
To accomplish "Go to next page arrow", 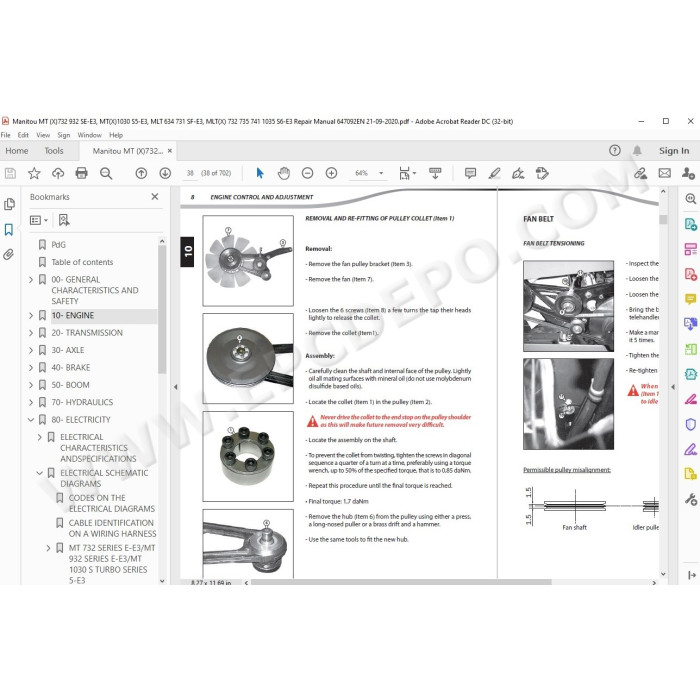I will (165, 173).
